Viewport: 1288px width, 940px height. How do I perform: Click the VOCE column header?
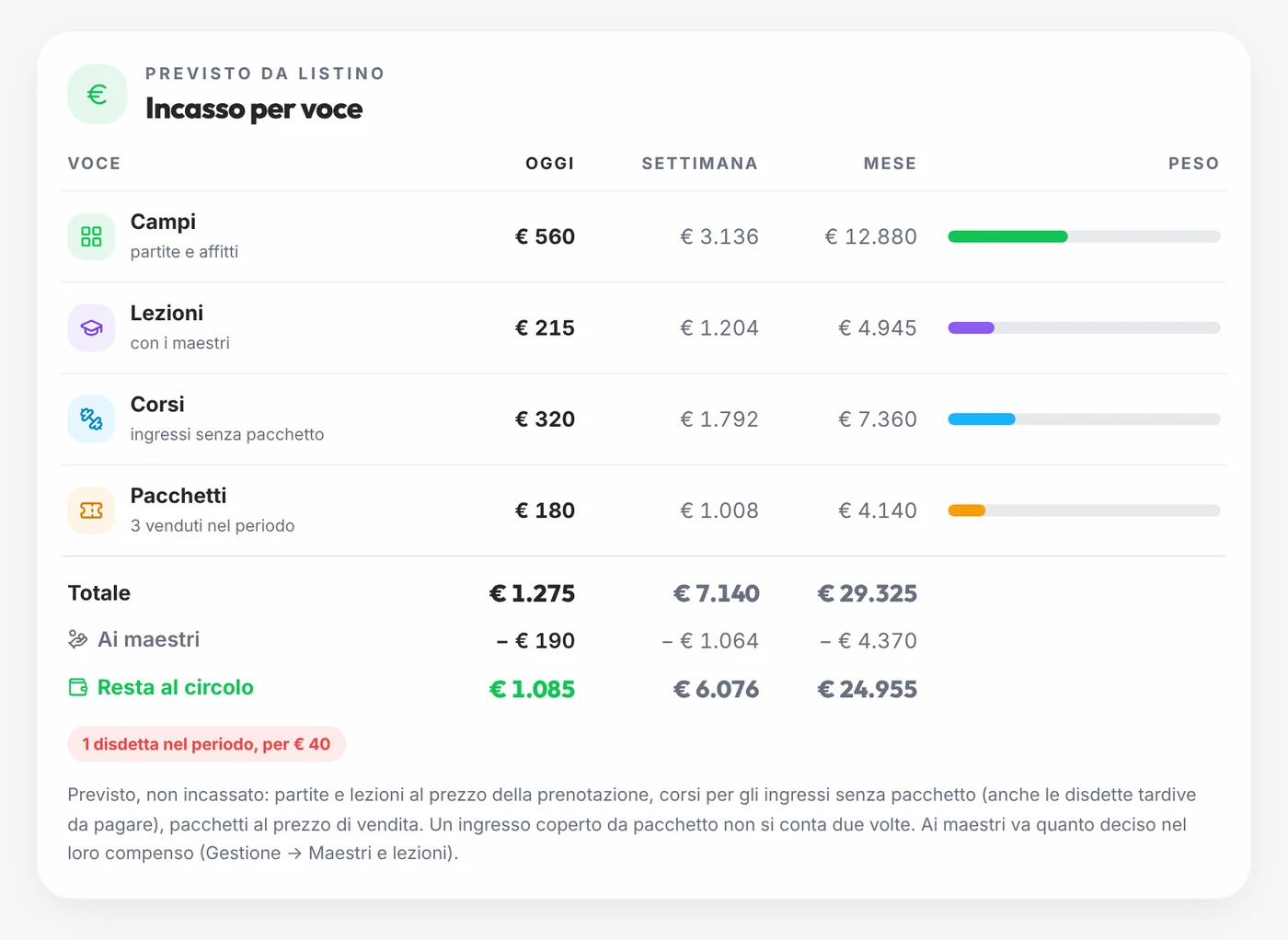coord(94,164)
